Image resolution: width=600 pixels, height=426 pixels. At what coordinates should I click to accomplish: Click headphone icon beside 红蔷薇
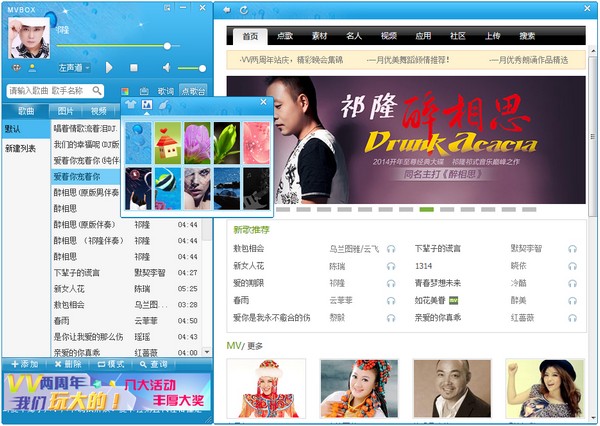click(x=572, y=318)
